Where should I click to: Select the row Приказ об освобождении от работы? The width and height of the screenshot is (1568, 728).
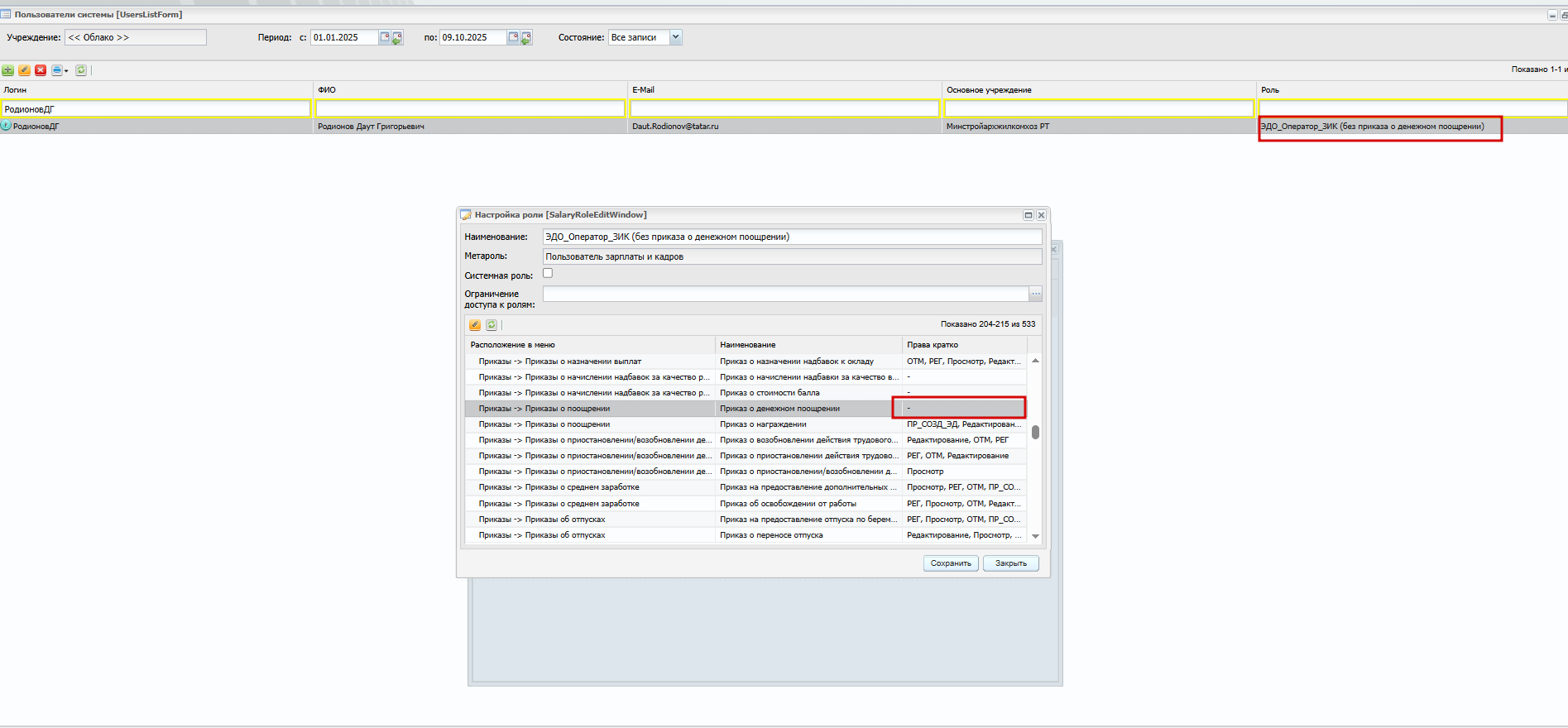746,504
